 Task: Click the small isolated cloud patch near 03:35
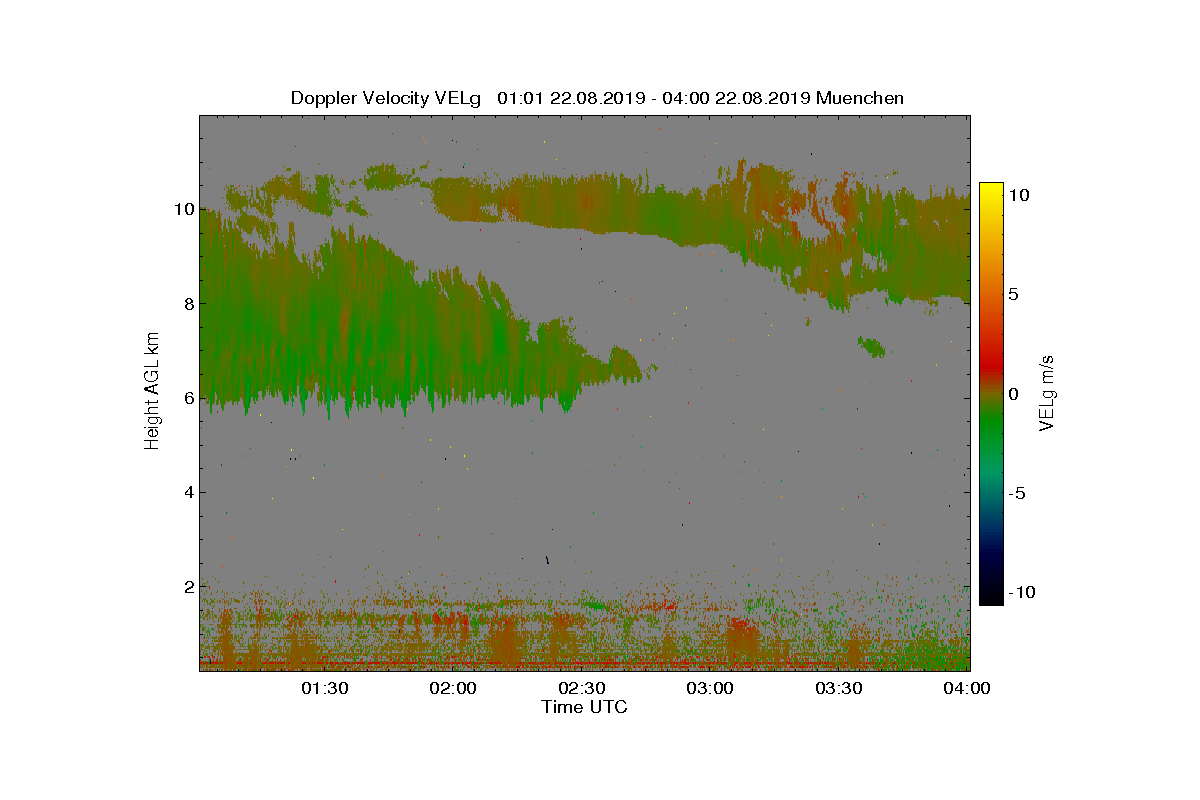[872, 347]
